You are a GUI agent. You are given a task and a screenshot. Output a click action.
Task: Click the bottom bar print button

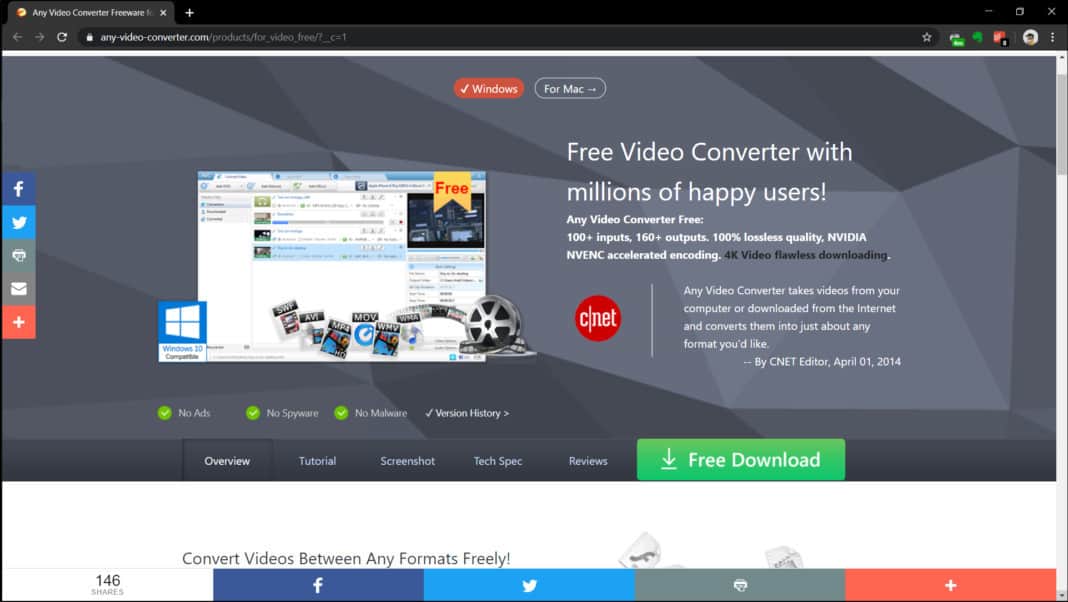[x=740, y=585]
